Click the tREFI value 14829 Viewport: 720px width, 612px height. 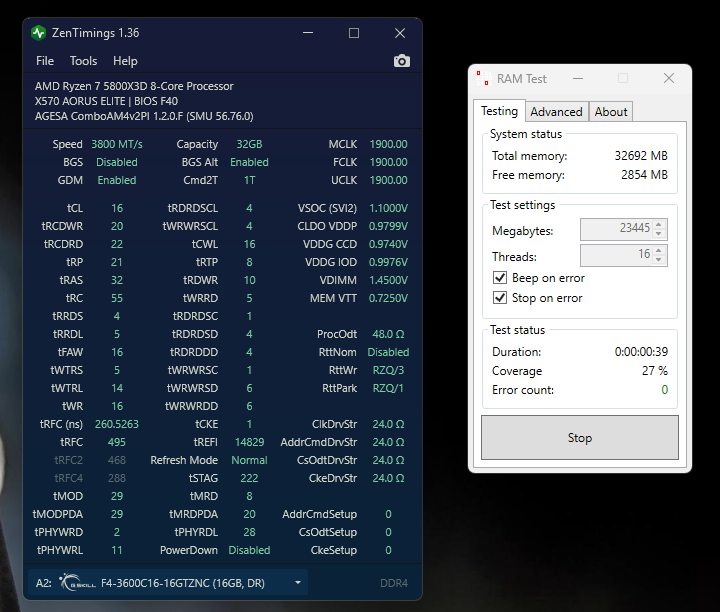click(x=249, y=442)
